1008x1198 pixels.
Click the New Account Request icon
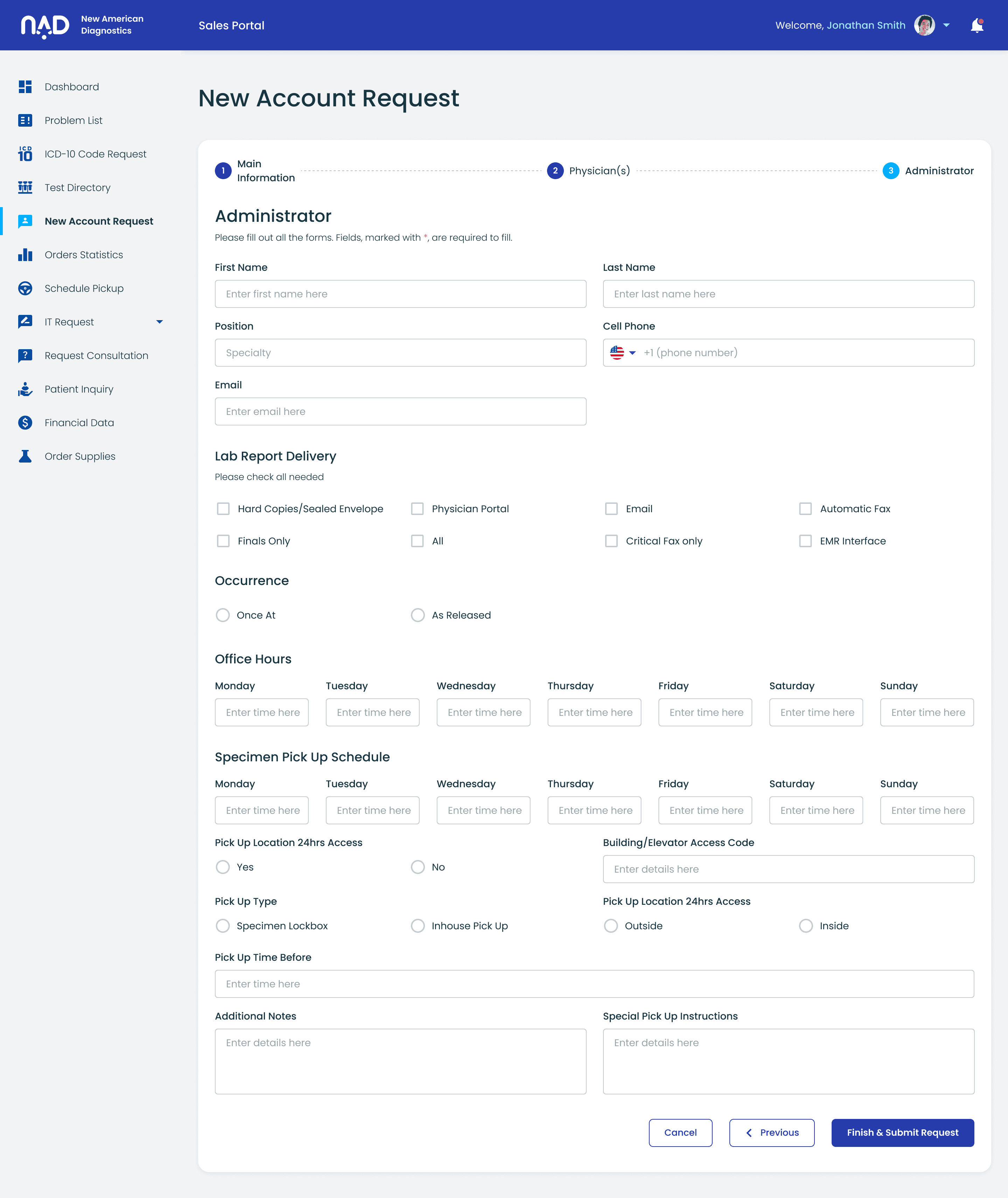point(25,221)
